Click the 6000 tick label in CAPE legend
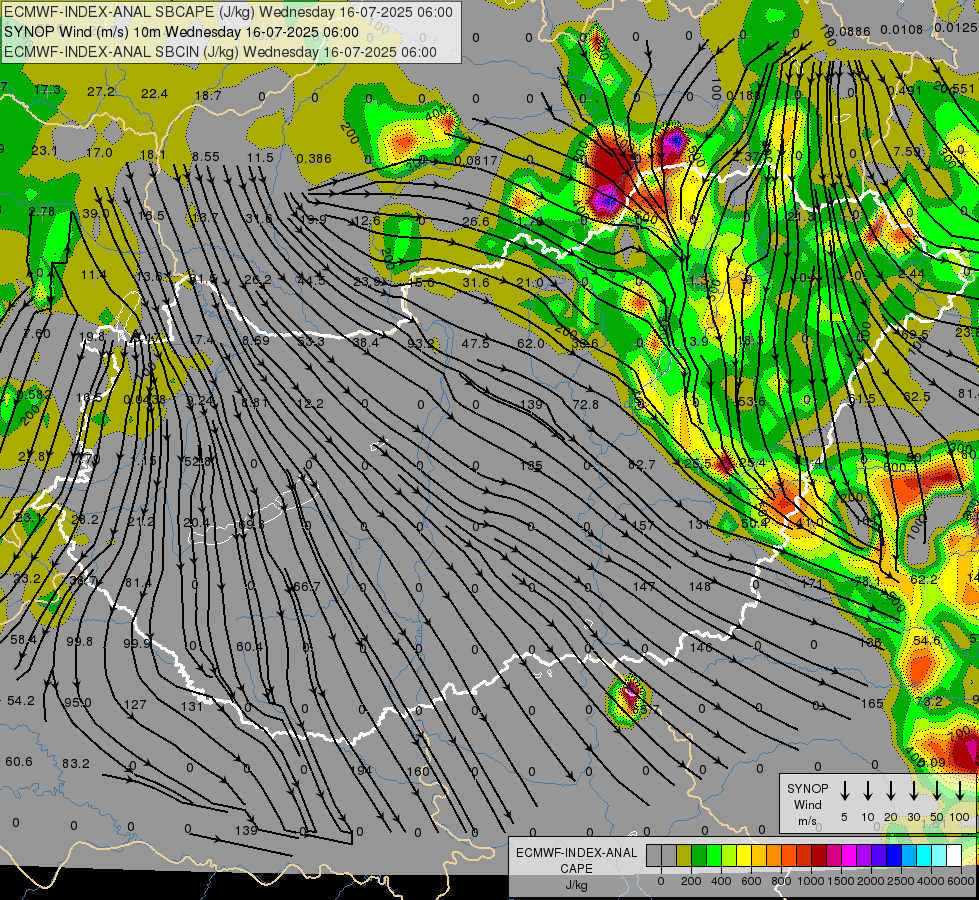This screenshot has width=979, height=900. [x=961, y=881]
